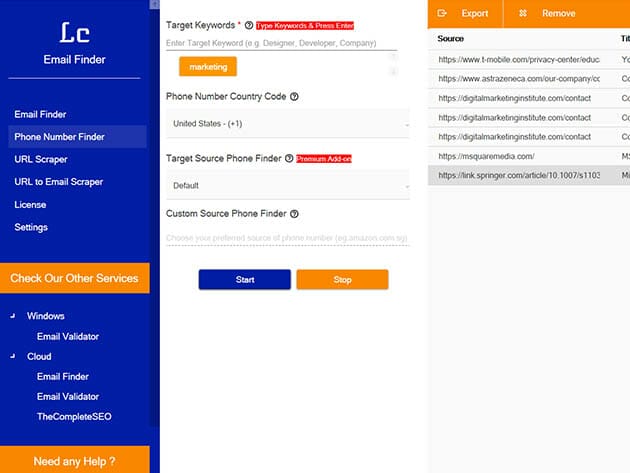Open the Target Source Phone Finder dropdown
The image size is (630, 473).
pos(288,186)
